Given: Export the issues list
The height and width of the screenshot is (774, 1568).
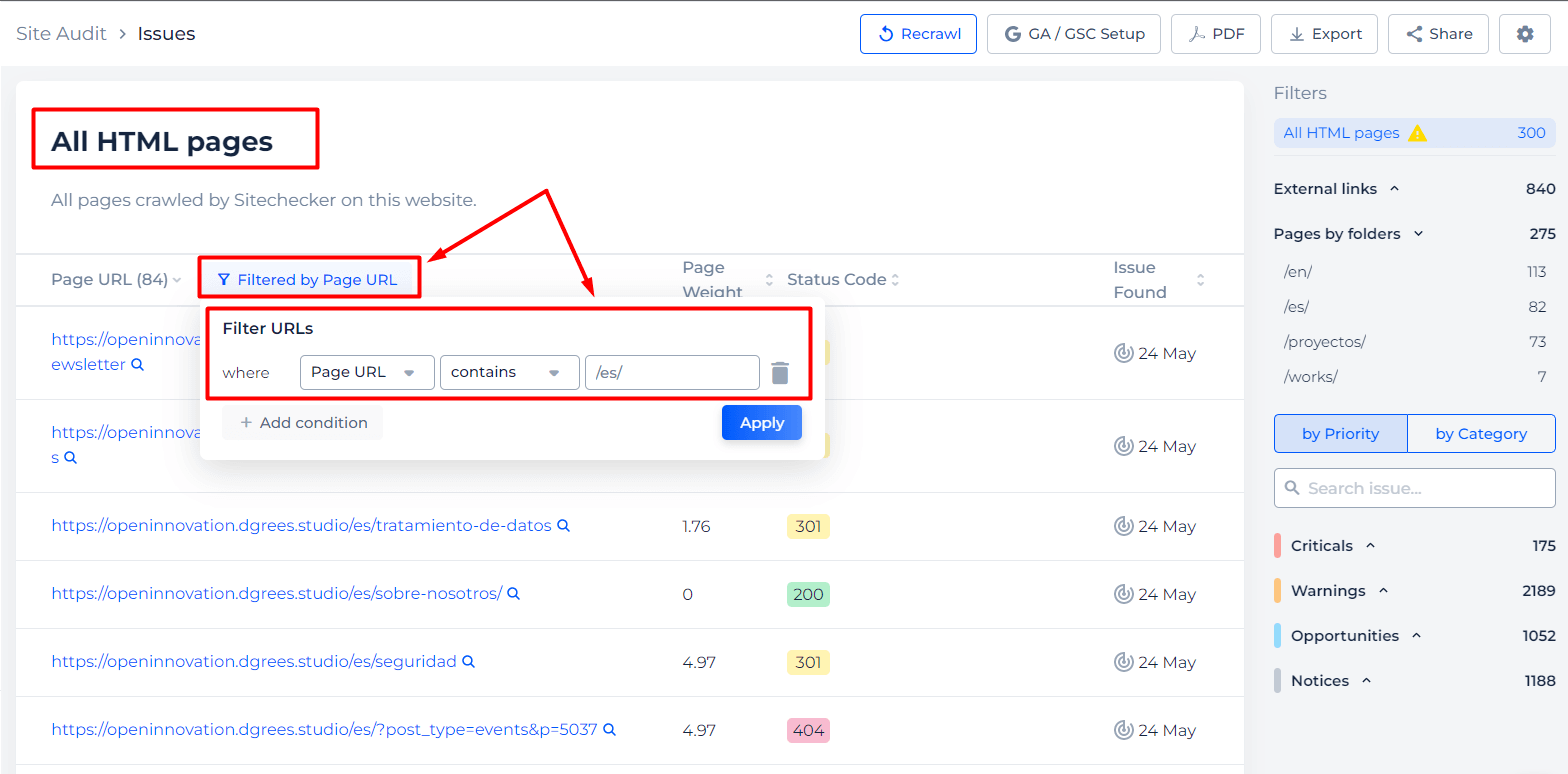Looking at the screenshot, I should click(x=1324, y=34).
